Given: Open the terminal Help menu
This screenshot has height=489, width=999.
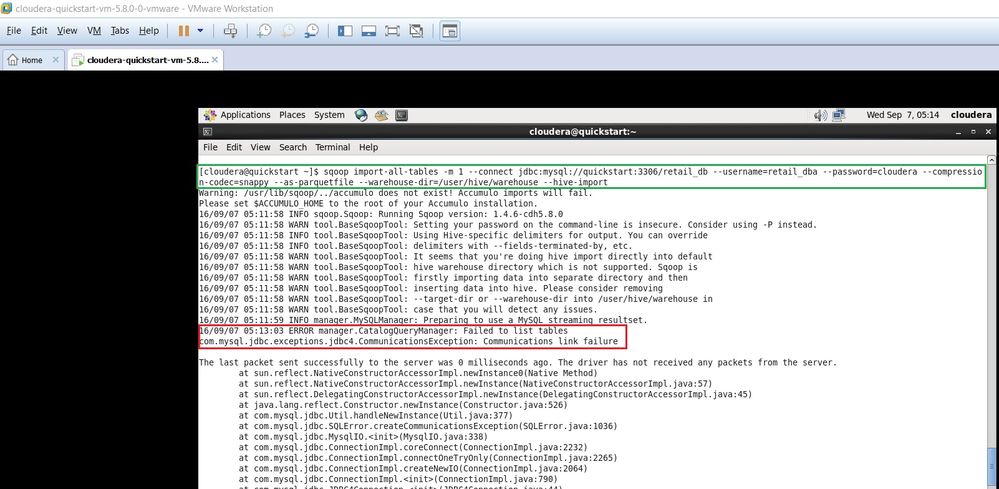Looking at the screenshot, I should [368, 147].
